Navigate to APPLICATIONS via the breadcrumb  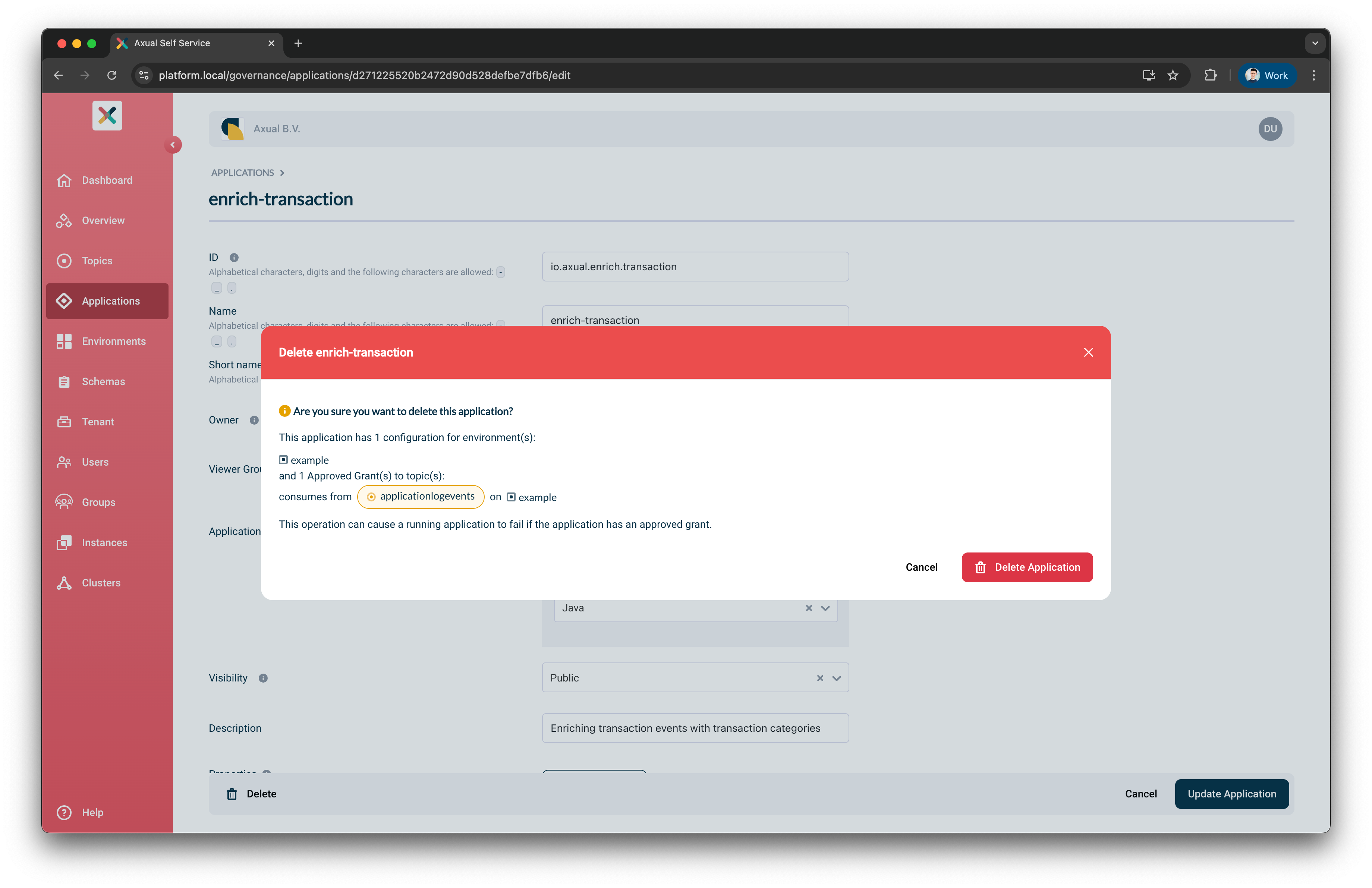pyautogui.click(x=243, y=172)
